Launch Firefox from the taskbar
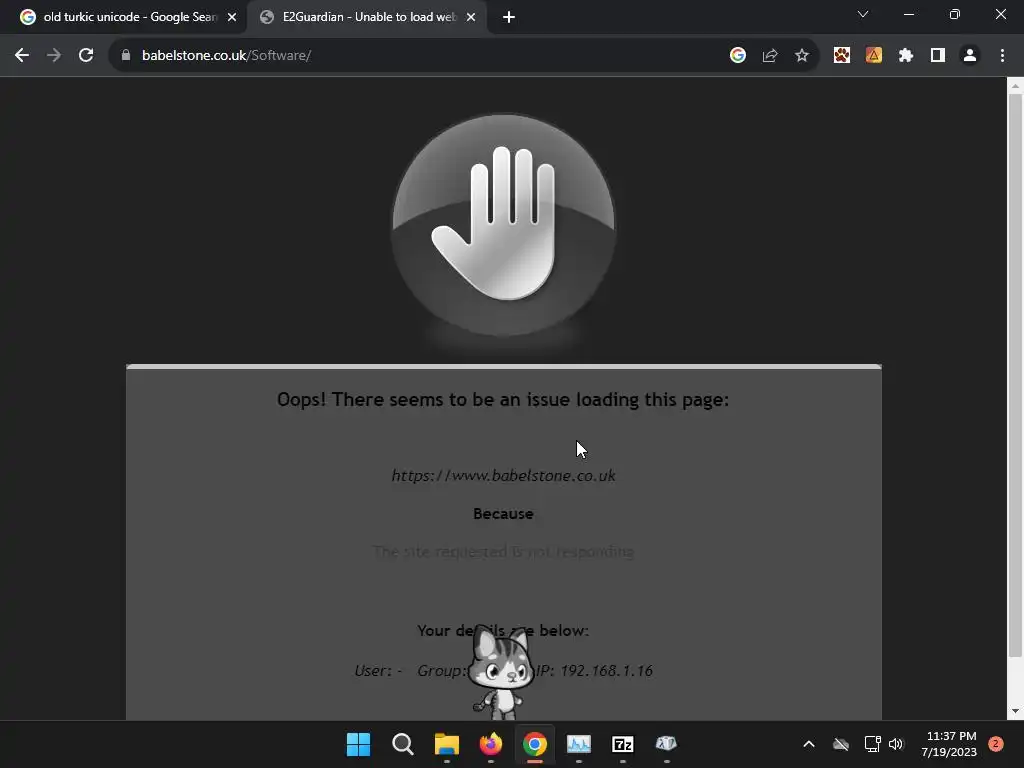This screenshot has width=1024, height=768. [x=490, y=744]
